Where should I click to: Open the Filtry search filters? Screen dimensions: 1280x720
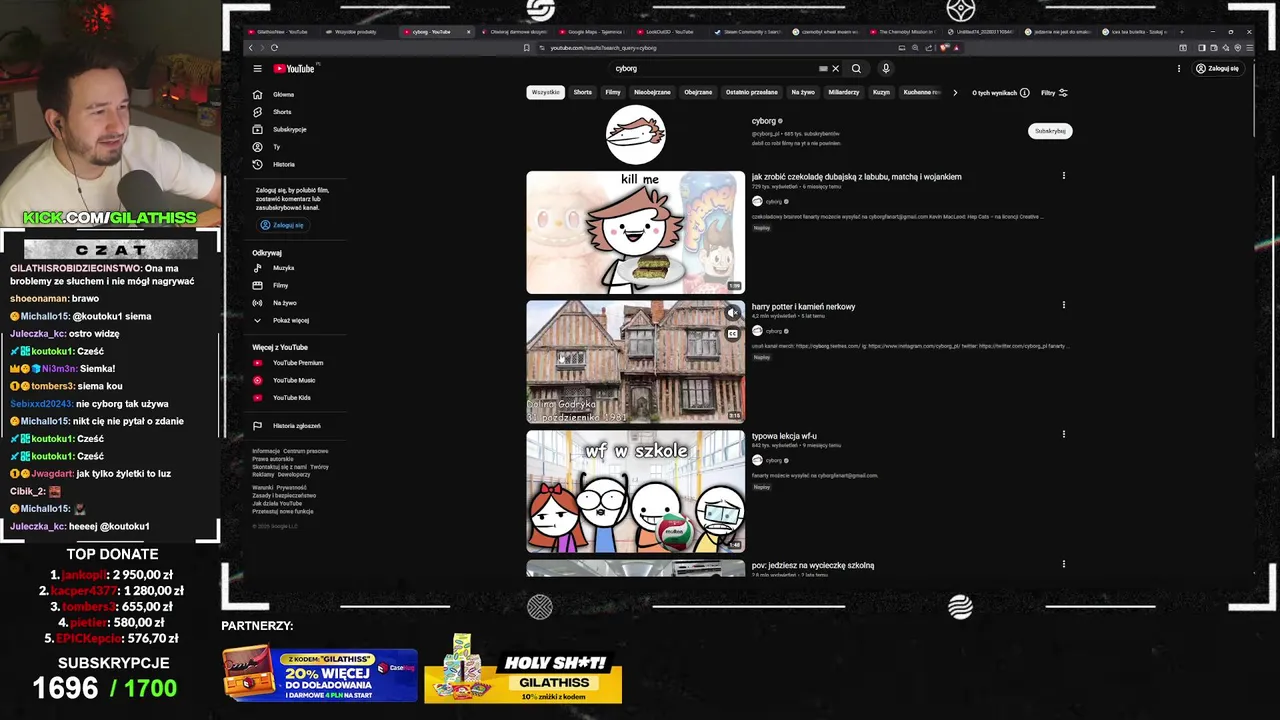(x=1054, y=93)
